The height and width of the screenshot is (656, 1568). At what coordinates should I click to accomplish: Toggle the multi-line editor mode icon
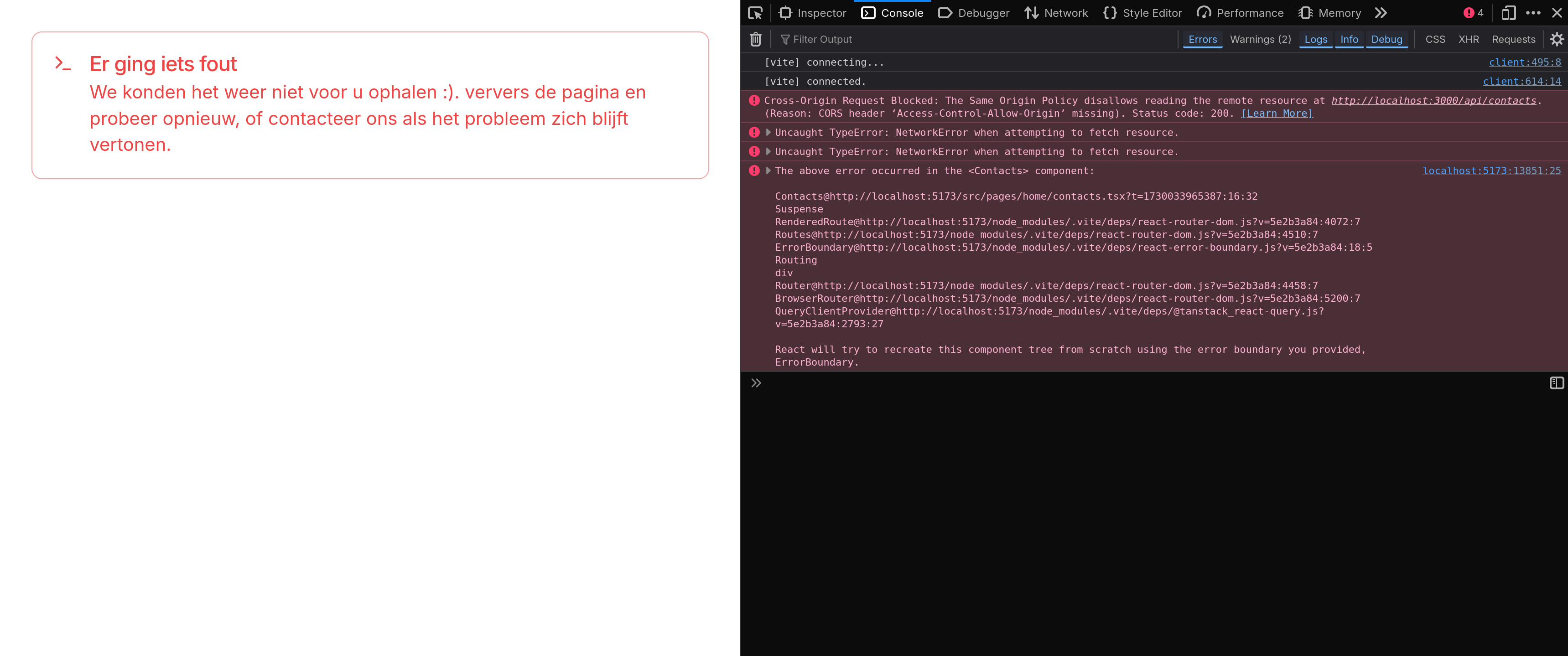coord(1556,383)
